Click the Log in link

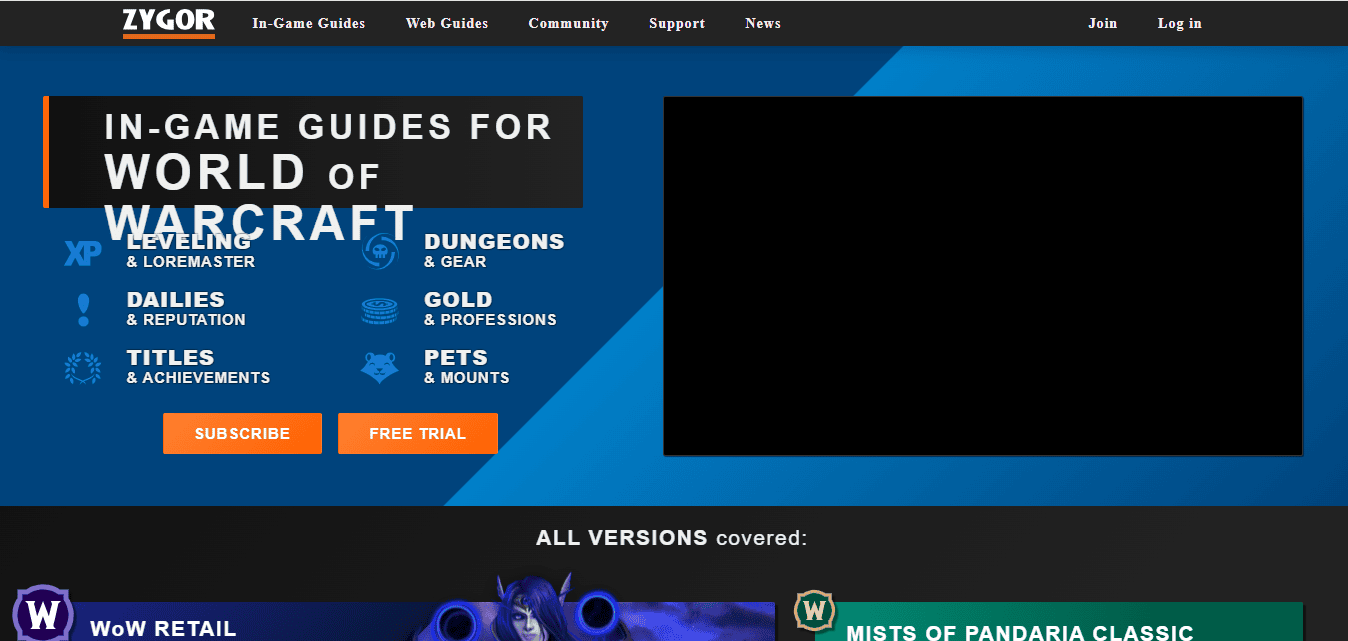point(1180,23)
